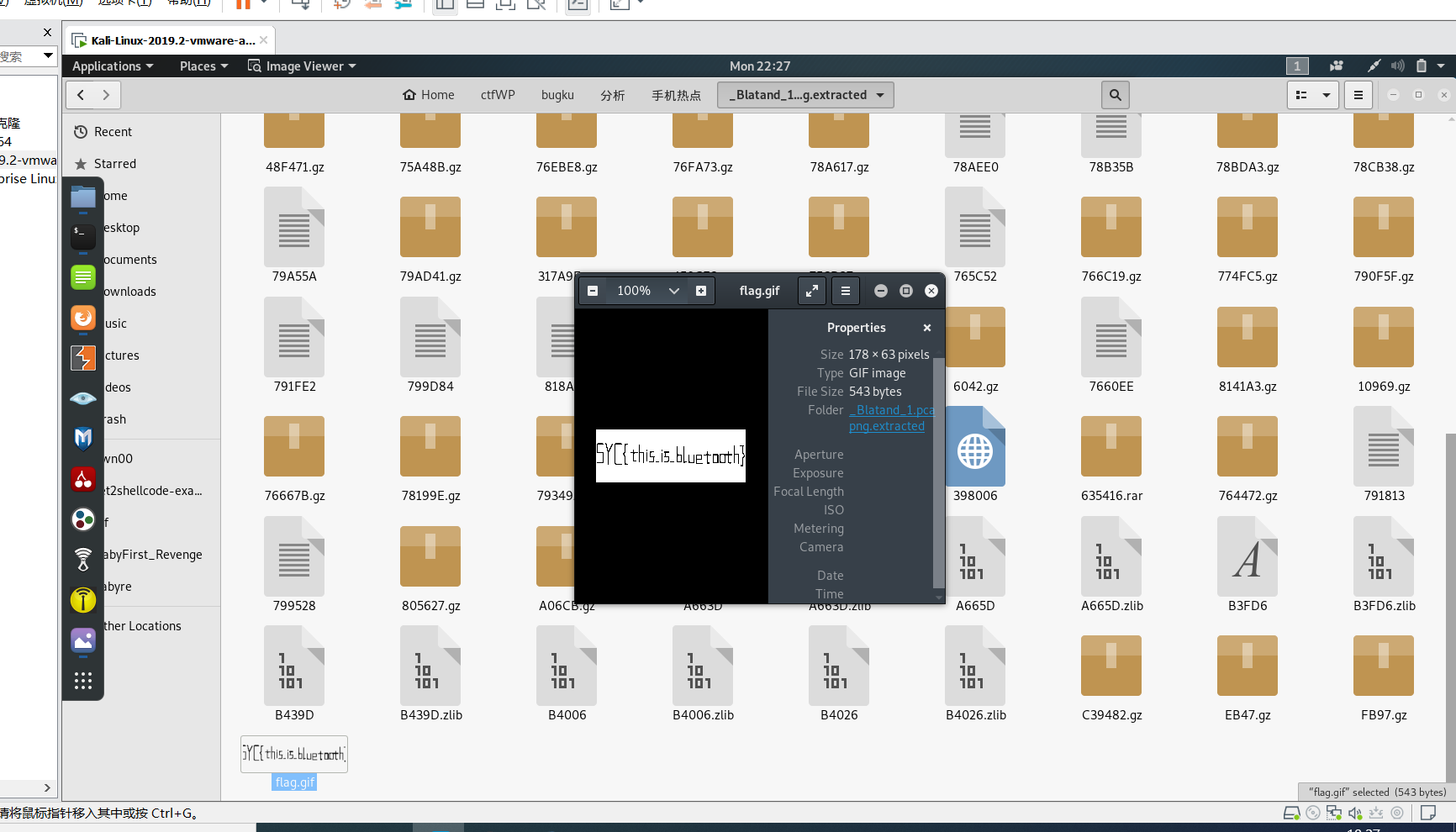
Task: Follow the _Blatand_1.pcapng.extracted folder link
Action: point(891,418)
